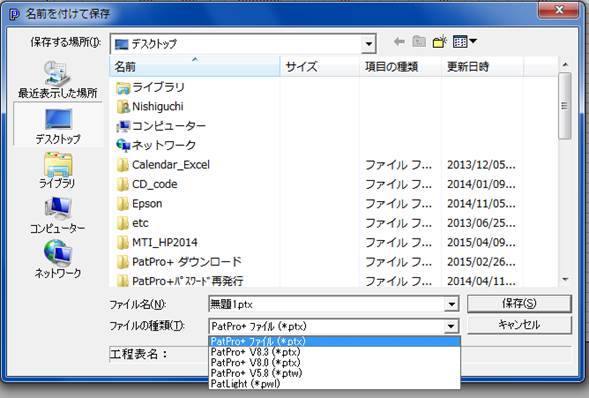This screenshot has width=589, height=398.
Task: Click the etc folder icon
Action: [x=123, y=223]
